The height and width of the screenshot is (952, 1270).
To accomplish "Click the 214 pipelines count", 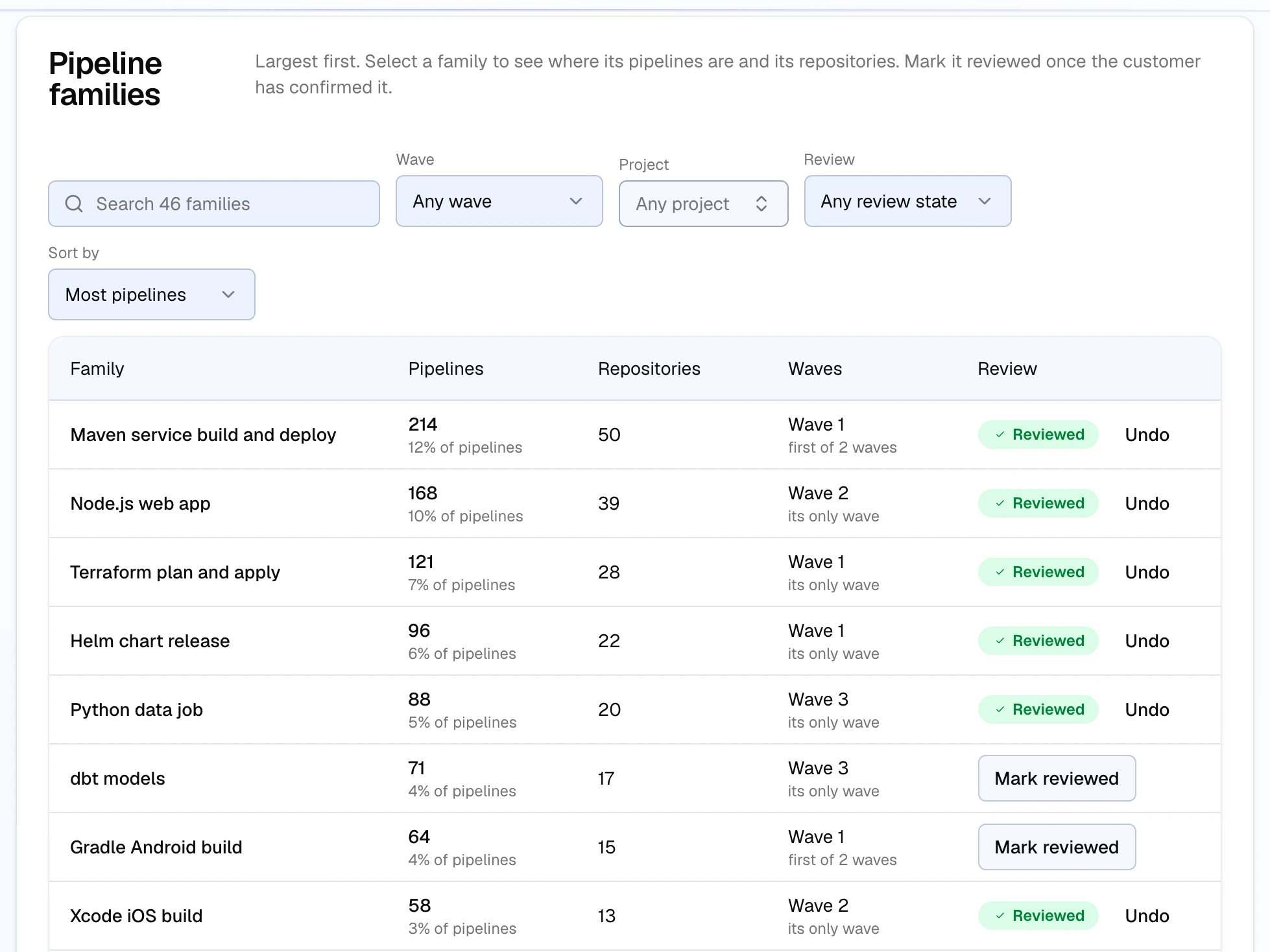I will pos(423,424).
